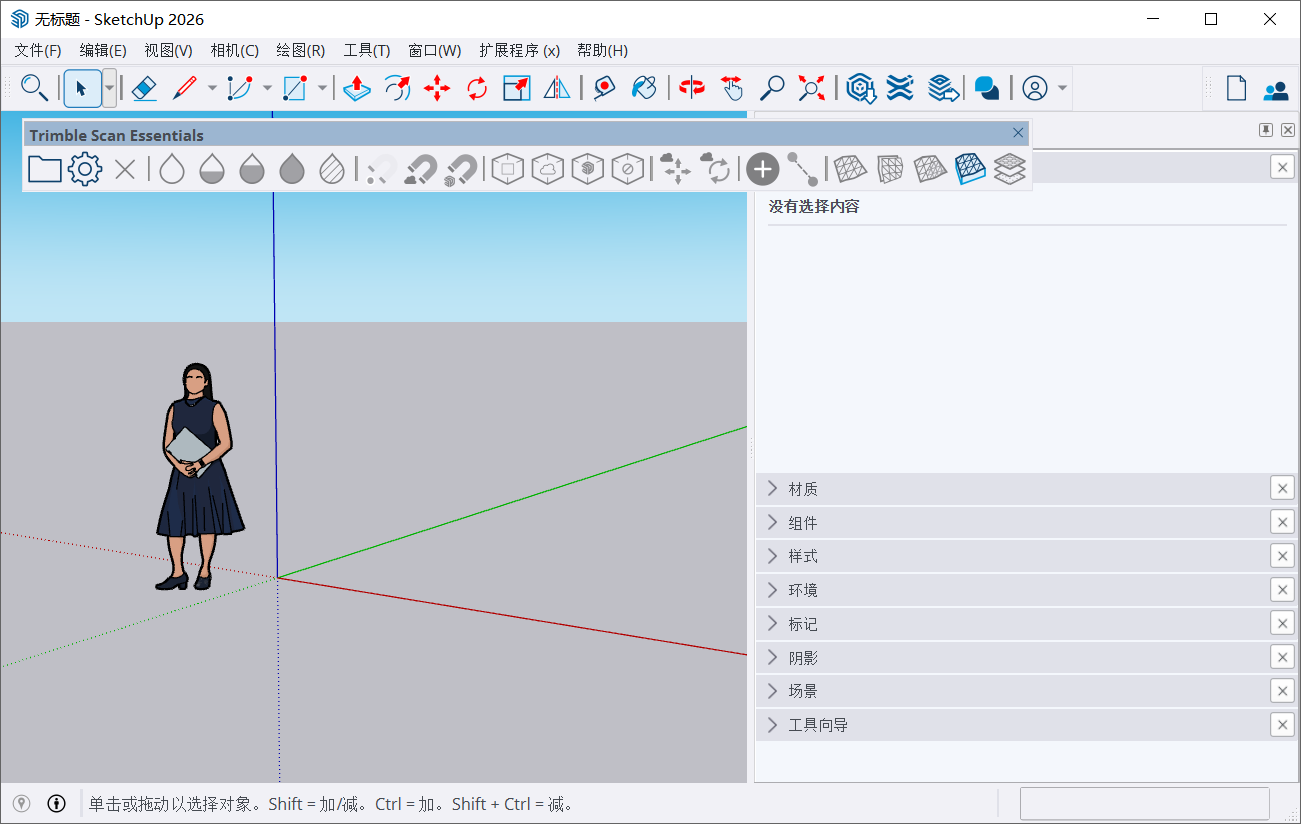This screenshot has width=1301, height=824.
Task: Open the Select tool dropdown arrow
Action: point(109,88)
